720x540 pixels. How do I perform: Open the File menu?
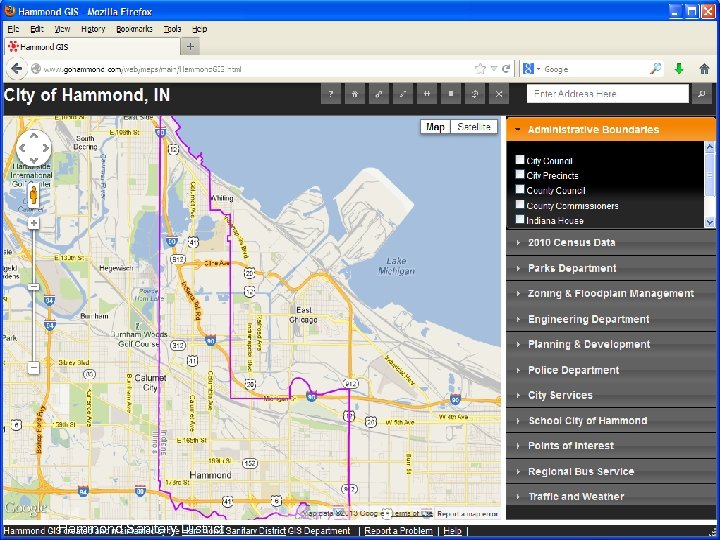click(13, 29)
